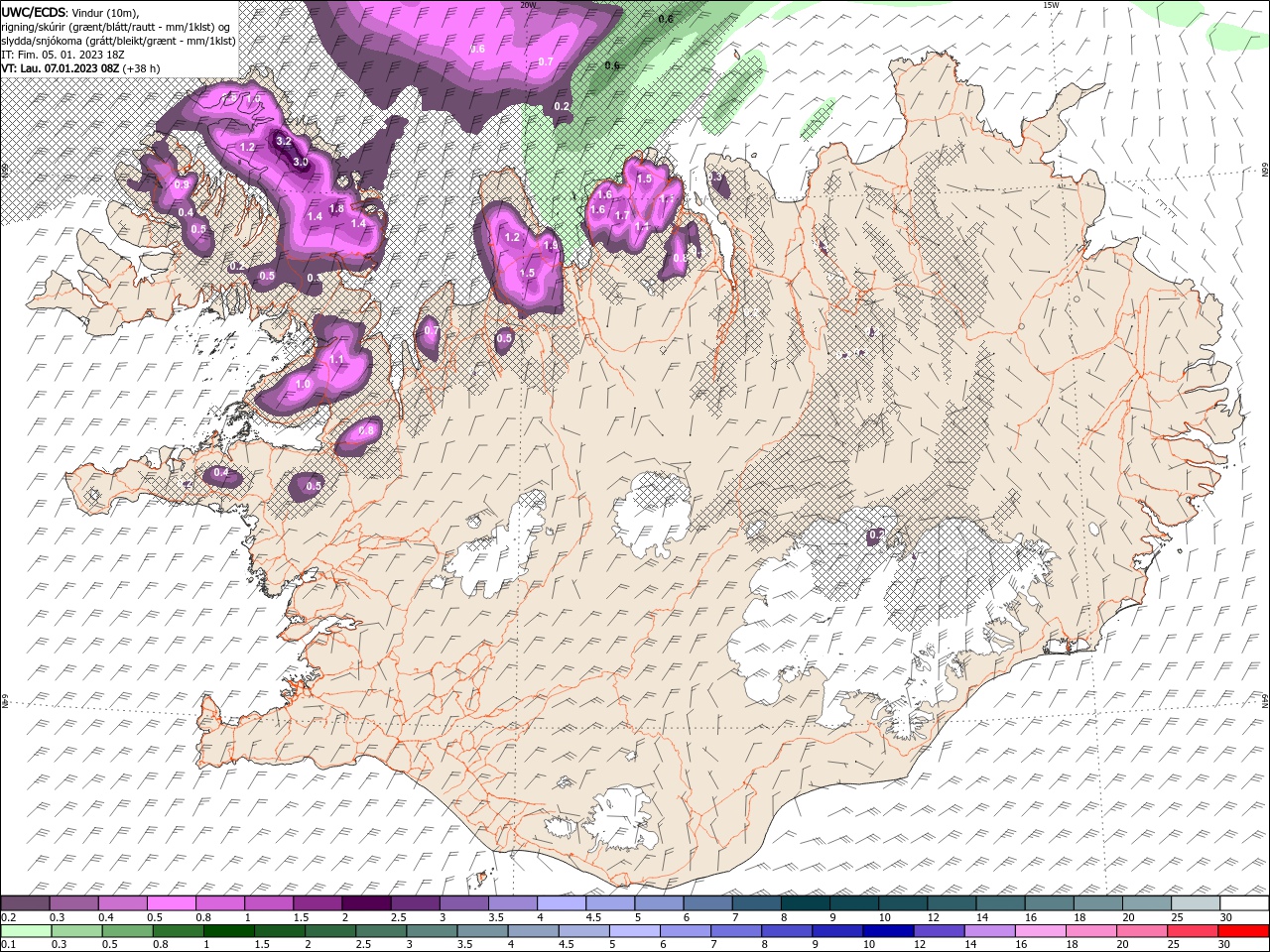Click the 20W longitude label
Image resolution: width=1270 pixels, height=952 pixels.
pos(528,5)
